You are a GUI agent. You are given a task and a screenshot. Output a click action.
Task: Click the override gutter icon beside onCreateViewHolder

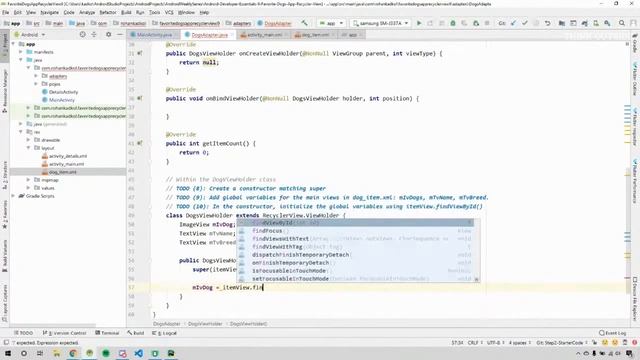(140, 53)
